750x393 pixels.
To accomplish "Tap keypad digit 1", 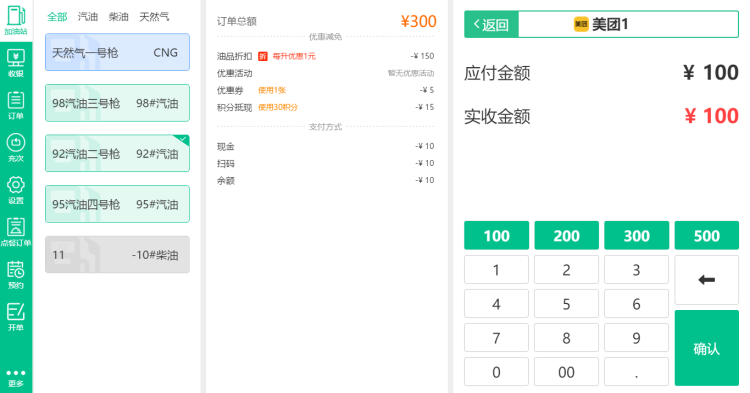I will 496,270.
